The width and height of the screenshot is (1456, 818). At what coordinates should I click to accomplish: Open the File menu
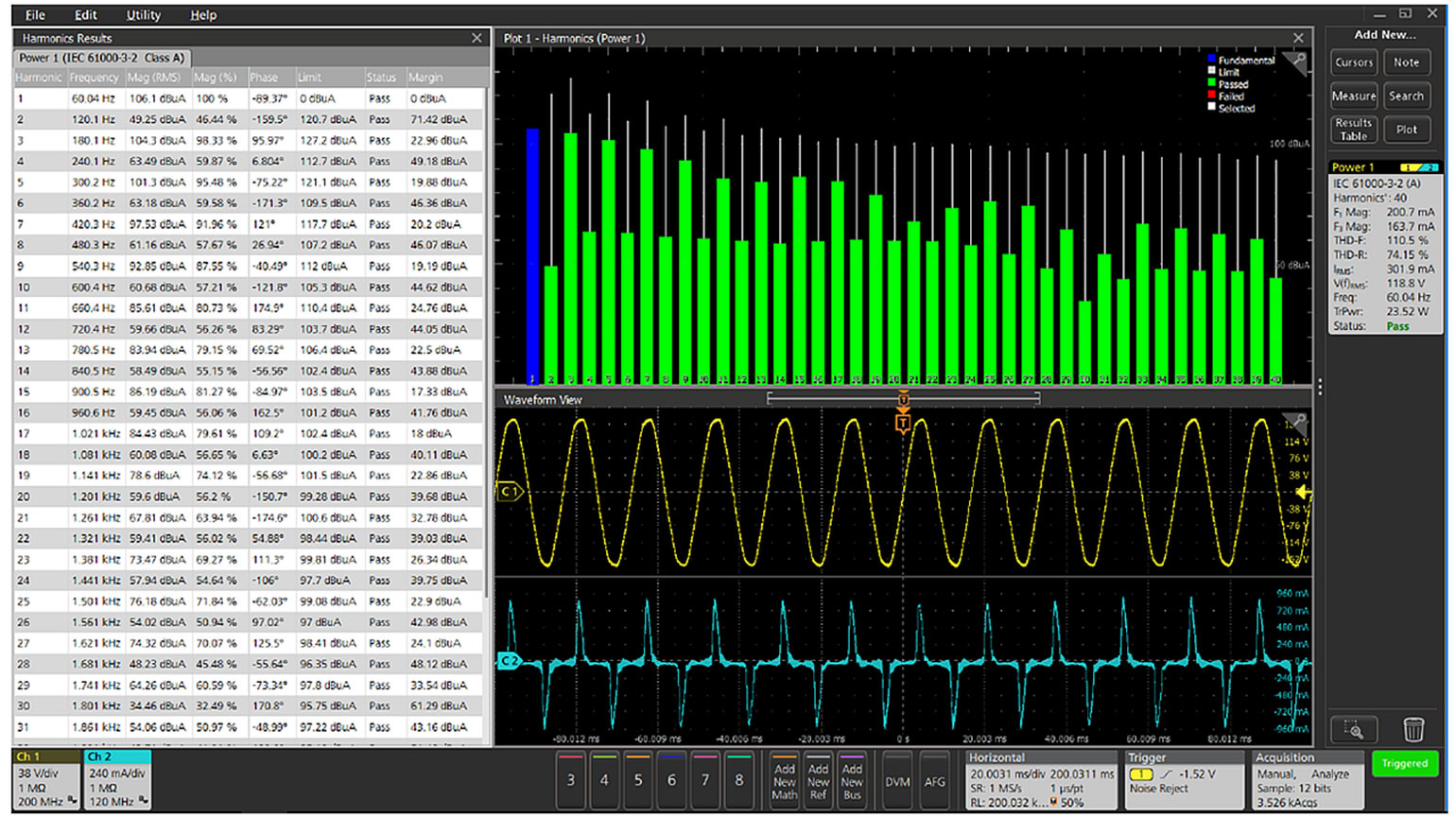pyautogui.click(x=35, y=15)
